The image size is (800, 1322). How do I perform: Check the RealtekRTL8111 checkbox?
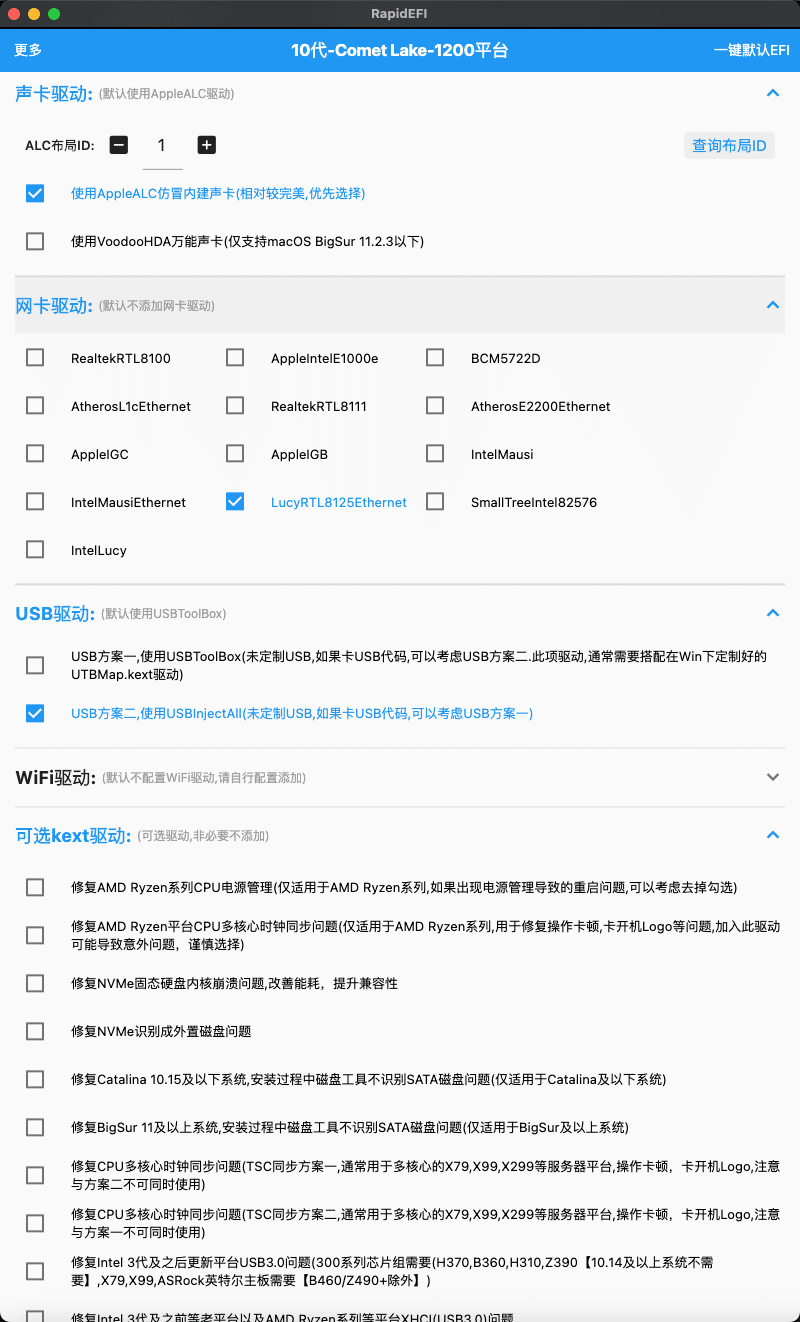(235, 406)
